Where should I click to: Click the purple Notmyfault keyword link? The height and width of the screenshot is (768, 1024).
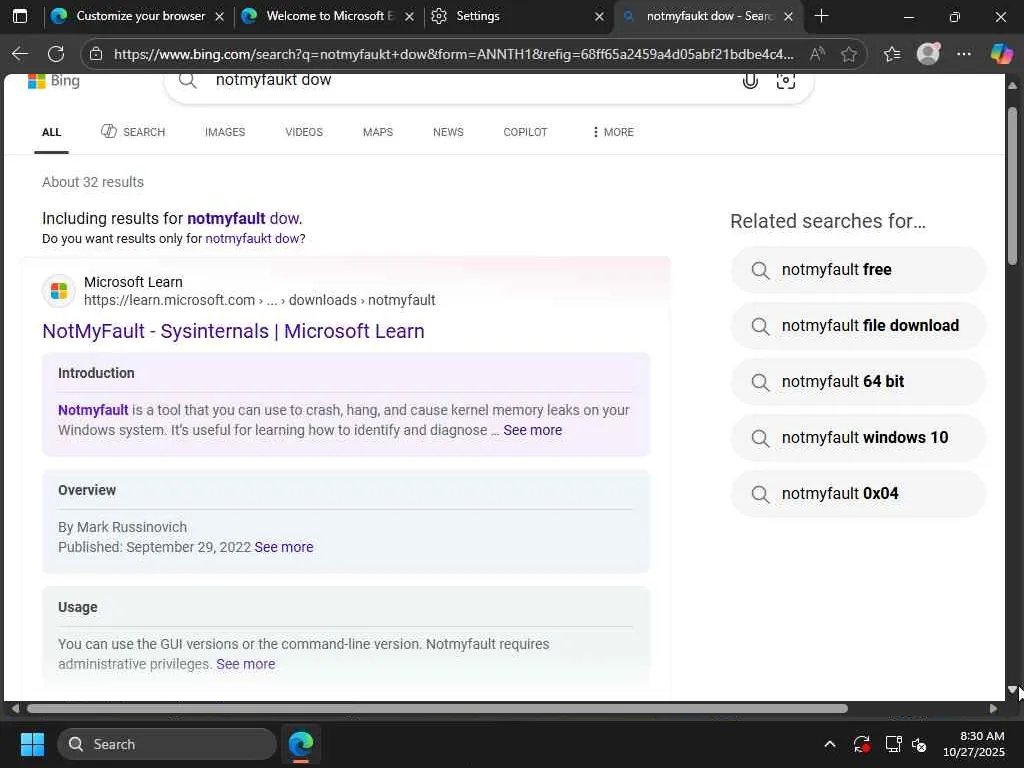[x=93, y=410]
